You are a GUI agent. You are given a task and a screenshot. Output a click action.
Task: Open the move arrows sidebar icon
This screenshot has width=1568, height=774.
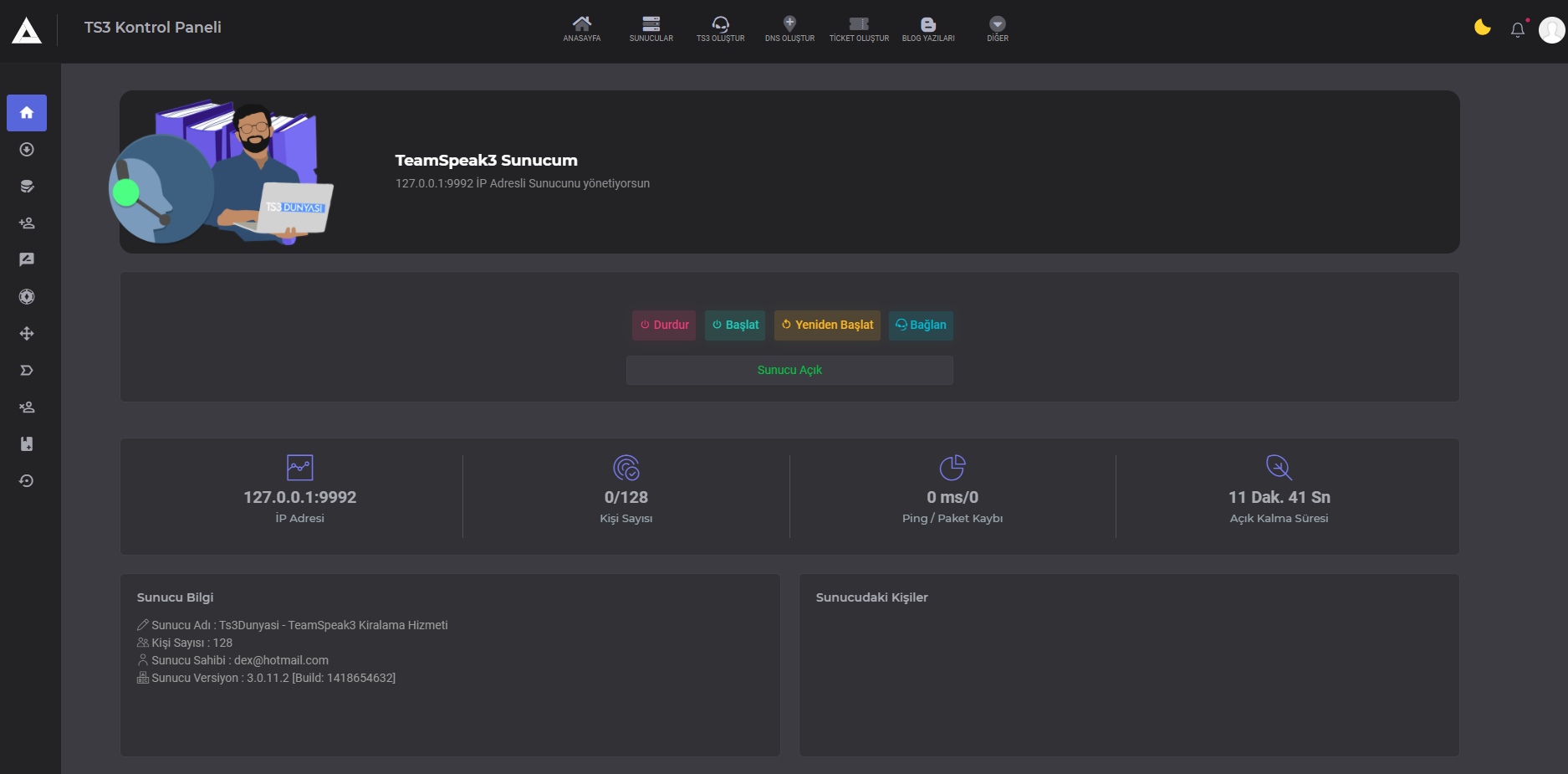coord(27,334)
